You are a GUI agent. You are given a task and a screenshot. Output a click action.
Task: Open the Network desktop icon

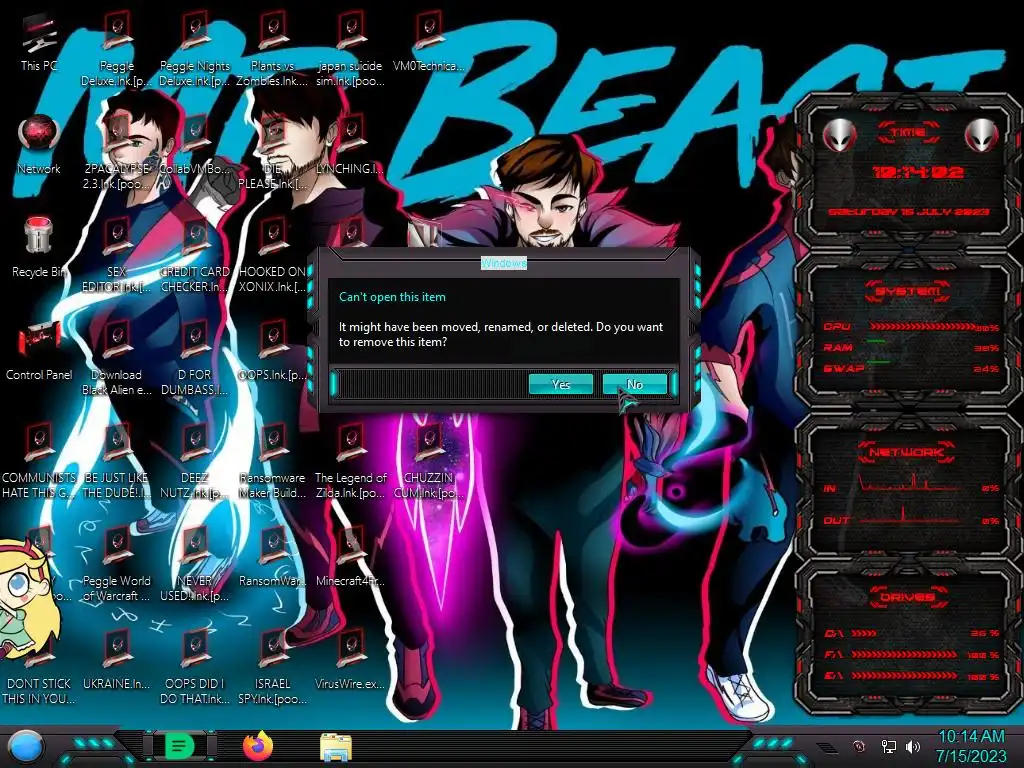click(39, 145)
